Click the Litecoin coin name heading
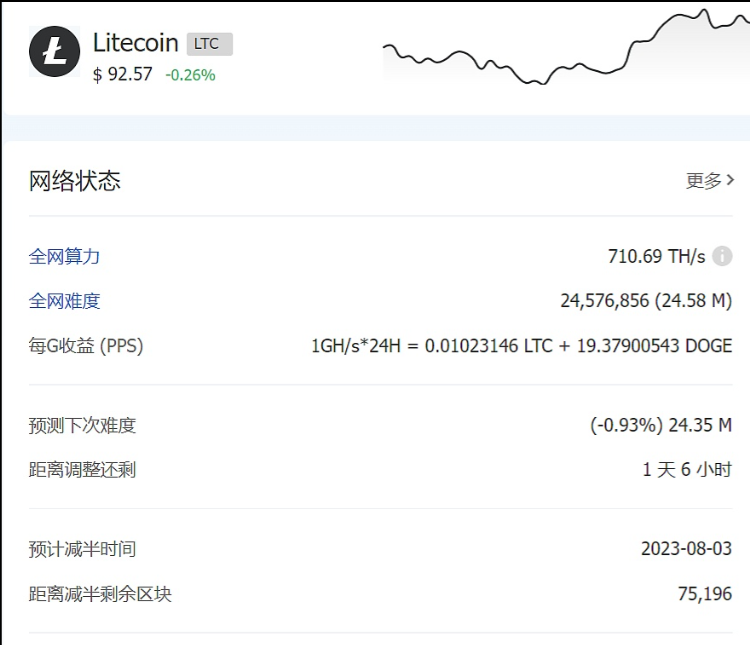 coord(136,43)
